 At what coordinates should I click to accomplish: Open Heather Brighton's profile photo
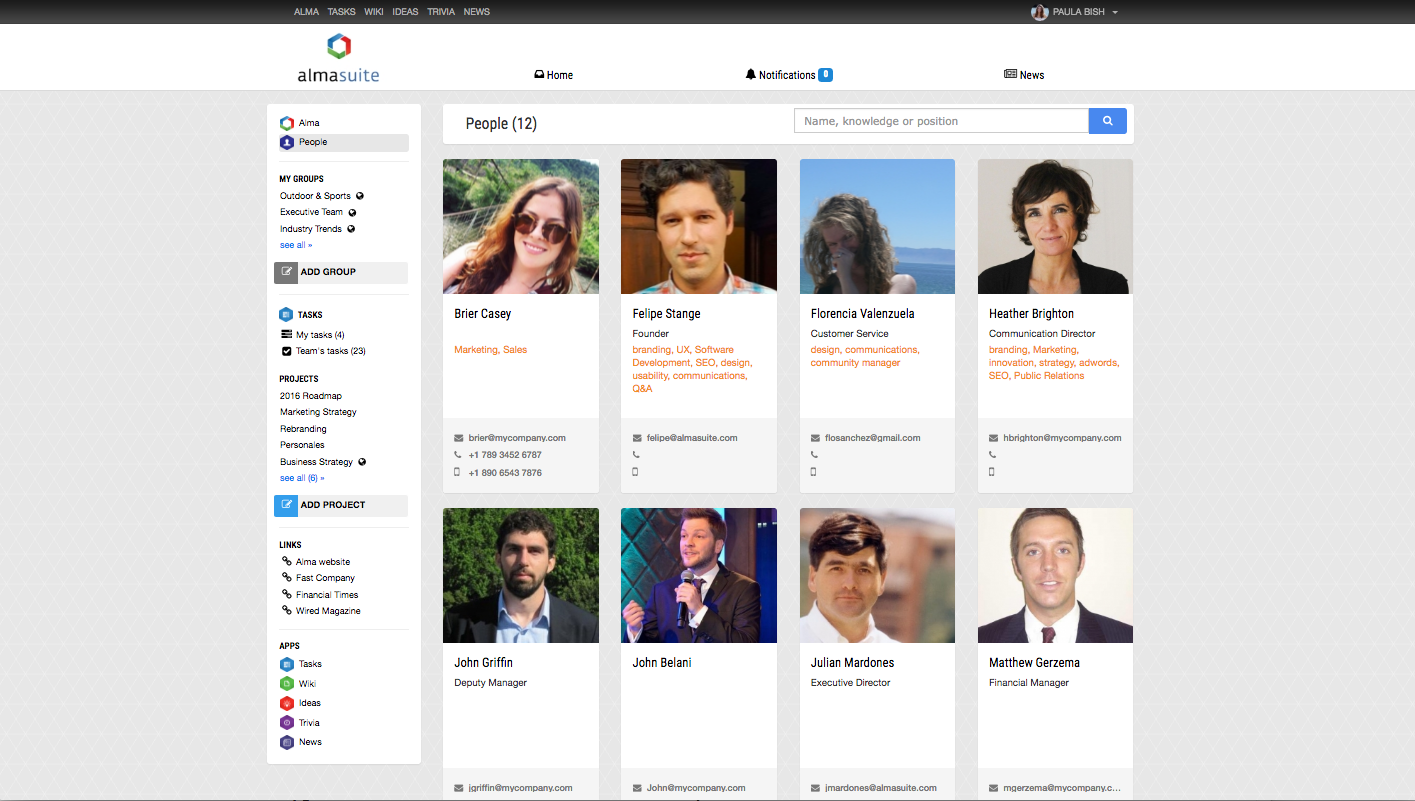[x=1055, y=226]
